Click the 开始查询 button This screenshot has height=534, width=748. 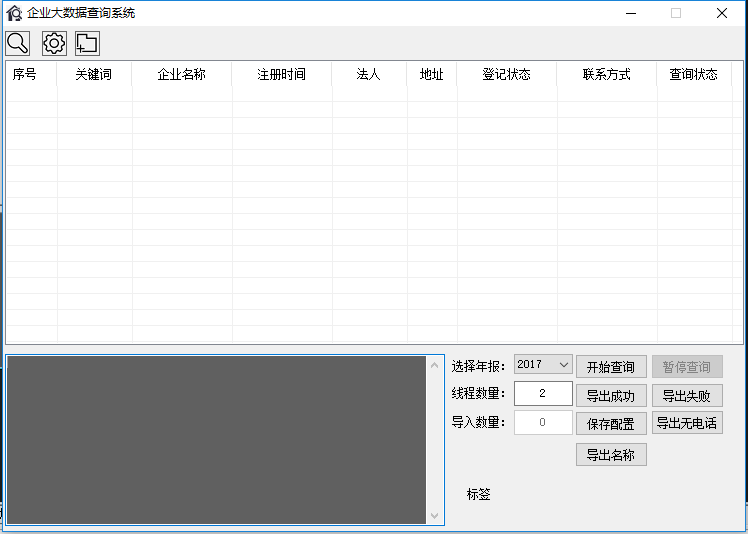pos(611,366)
